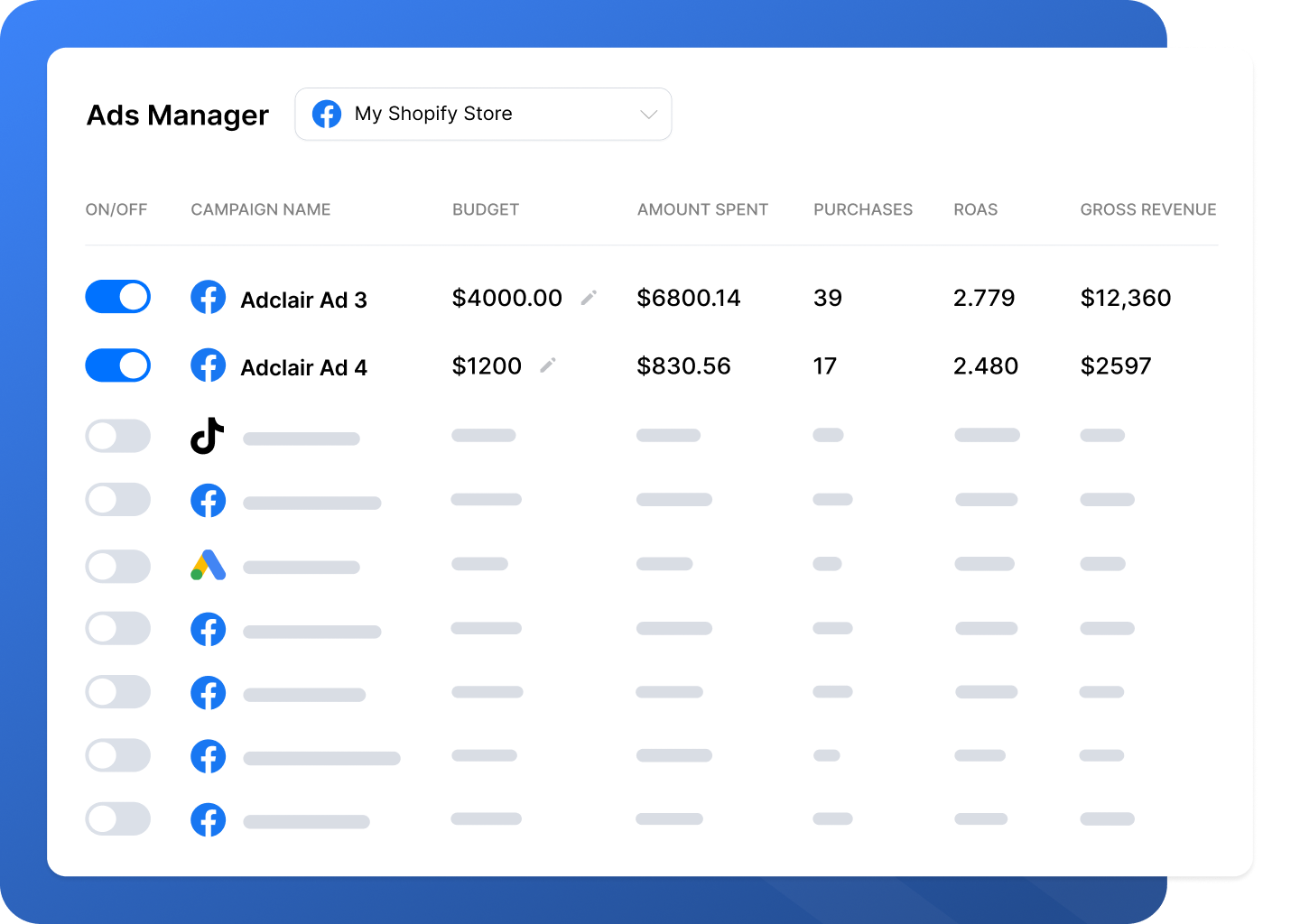Click the $2597 gross revenue value
The width and height of the screenshot is (1300, 924).
tap(1116, 365)
